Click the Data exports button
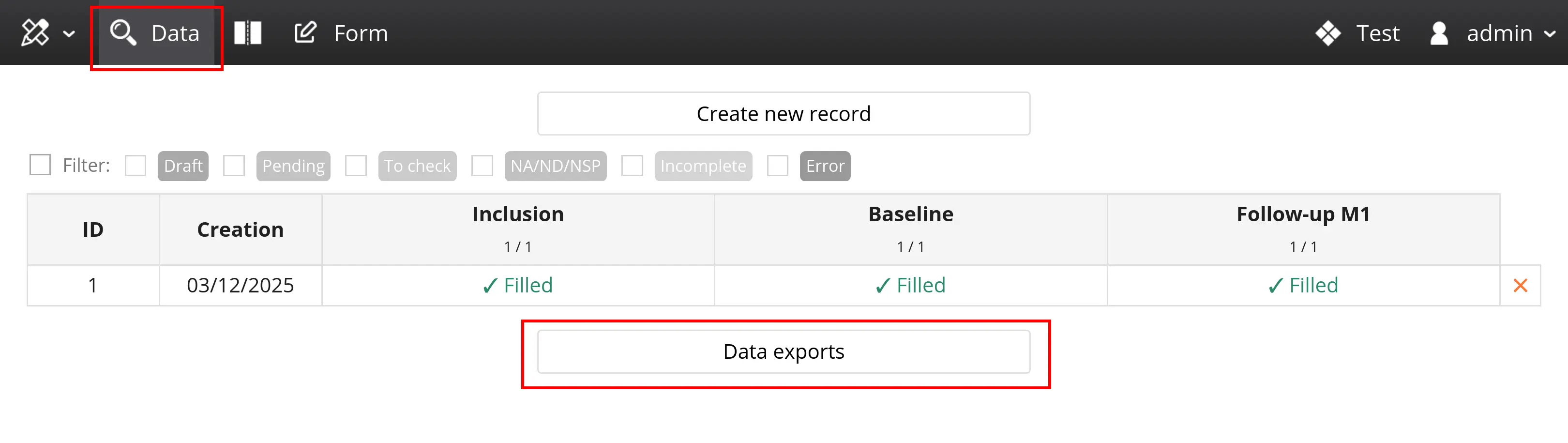The width and height of the screenshot is (1568, 443). [x=784, y=351]
